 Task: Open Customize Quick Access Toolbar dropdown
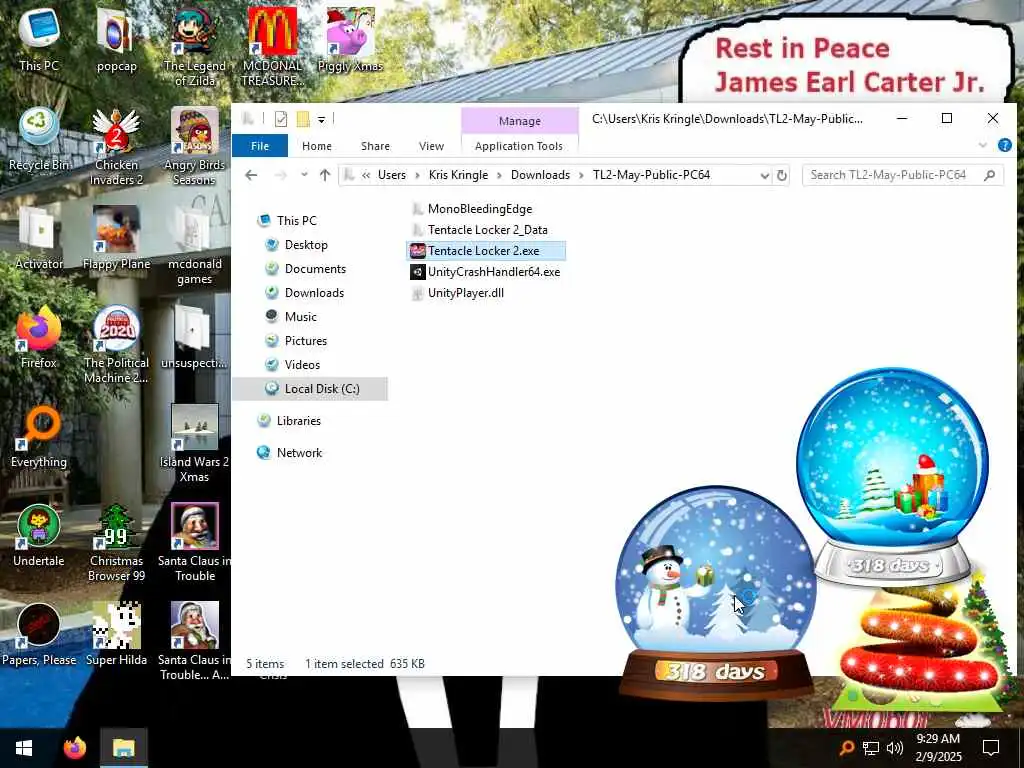(x=321, y=120)
